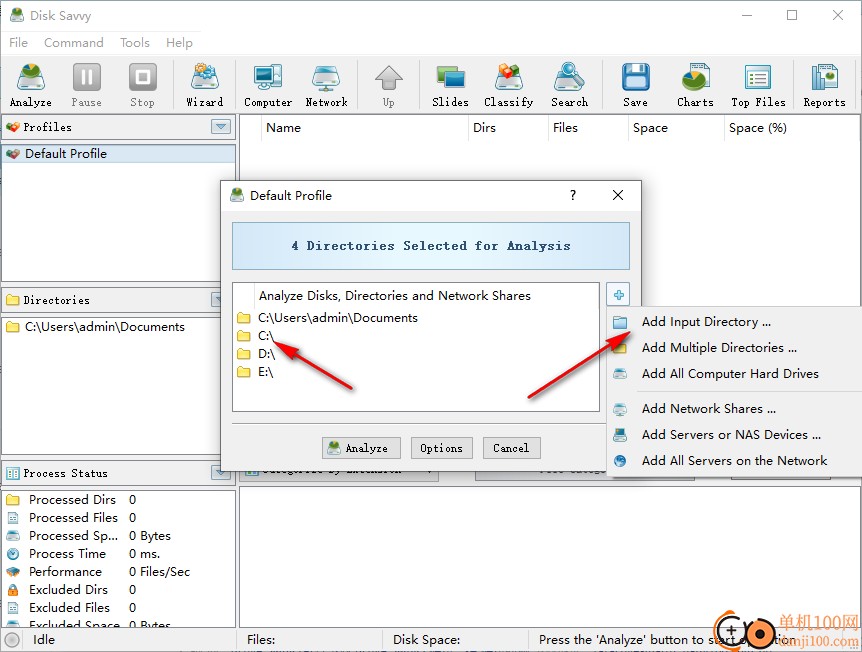The width and height of the screenshot is (862, 652).
Task: Click the Stop toolbar icon
Action: (142, 85)
